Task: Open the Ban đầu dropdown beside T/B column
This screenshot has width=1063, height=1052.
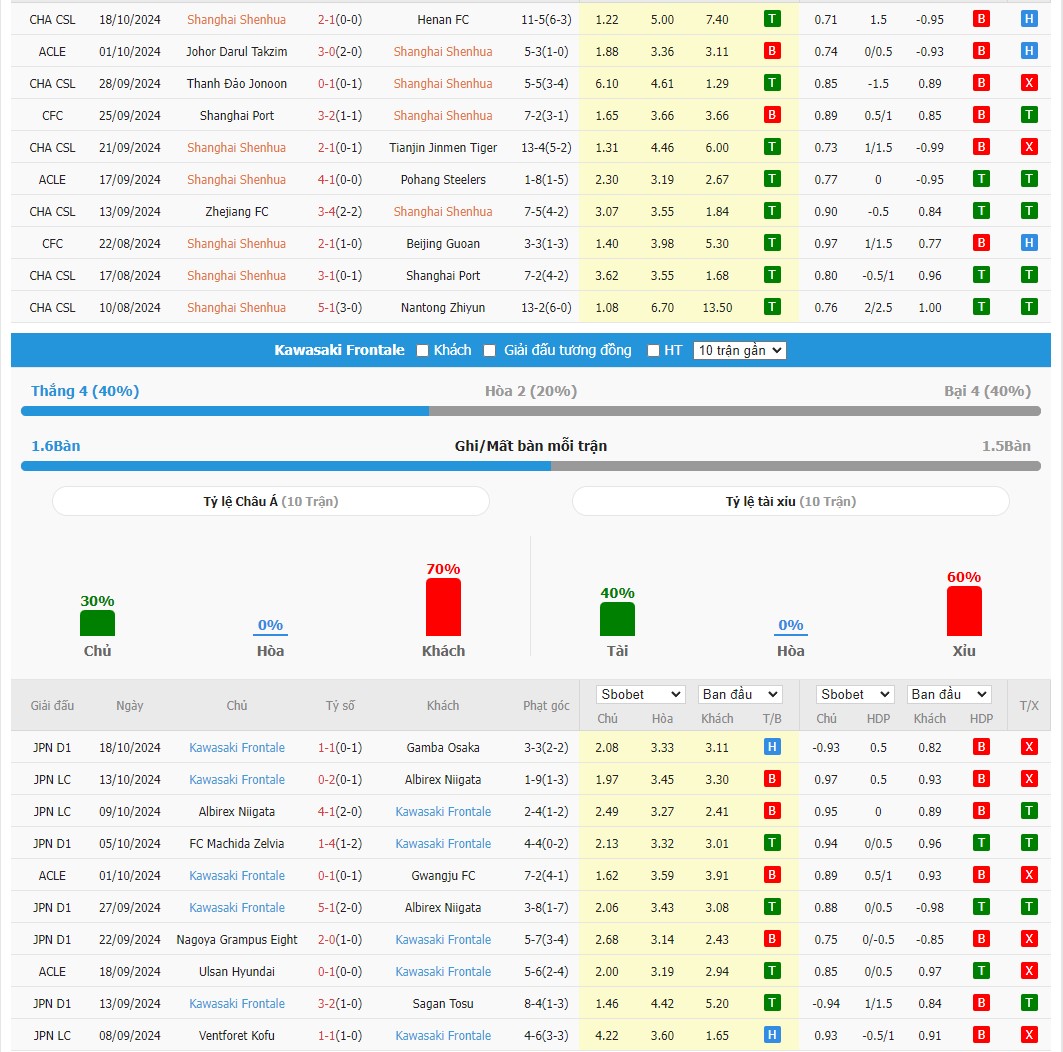Action: pyautogui.click(x=740, y=694)
